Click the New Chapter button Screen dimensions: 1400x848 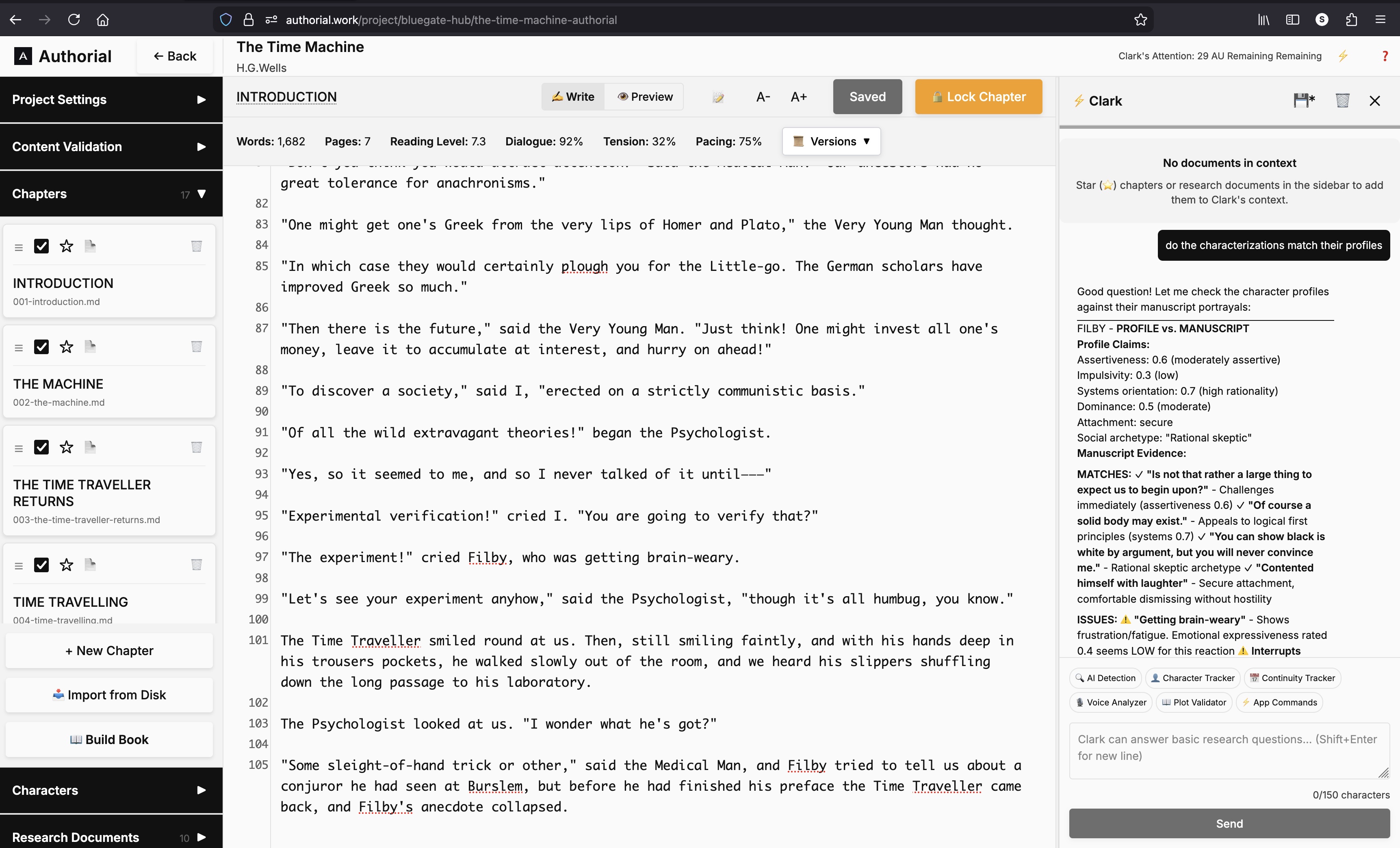[x=108, y=651]
